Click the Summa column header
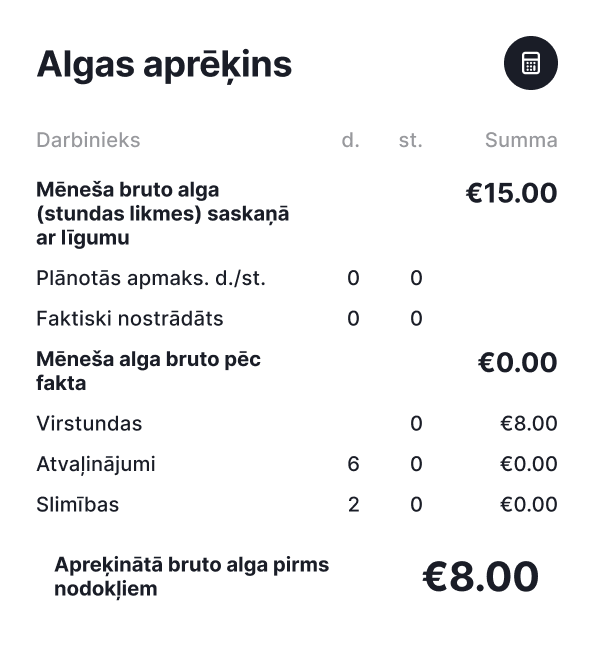Image resolution: width=594 pixels, height=657 pixels. (521, 140)
